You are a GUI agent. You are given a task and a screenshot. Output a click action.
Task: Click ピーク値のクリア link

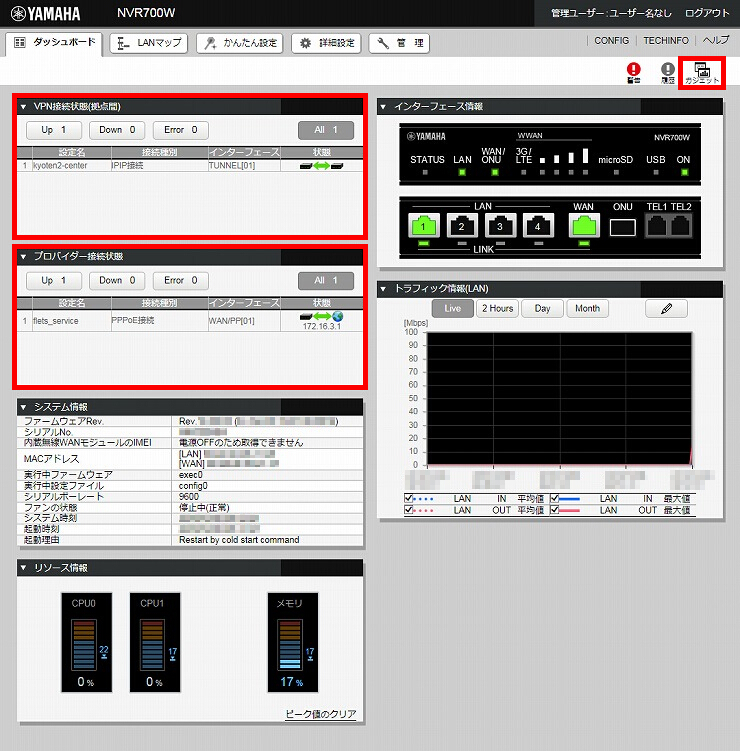[321, 714]
